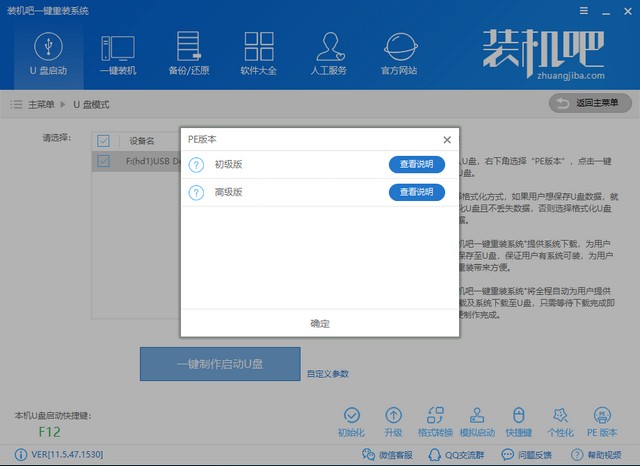The height and width of the screenshot is (466, 640).
Task: Open the 格式转换 format conversion tool
Action: click(x=436, y=421)
